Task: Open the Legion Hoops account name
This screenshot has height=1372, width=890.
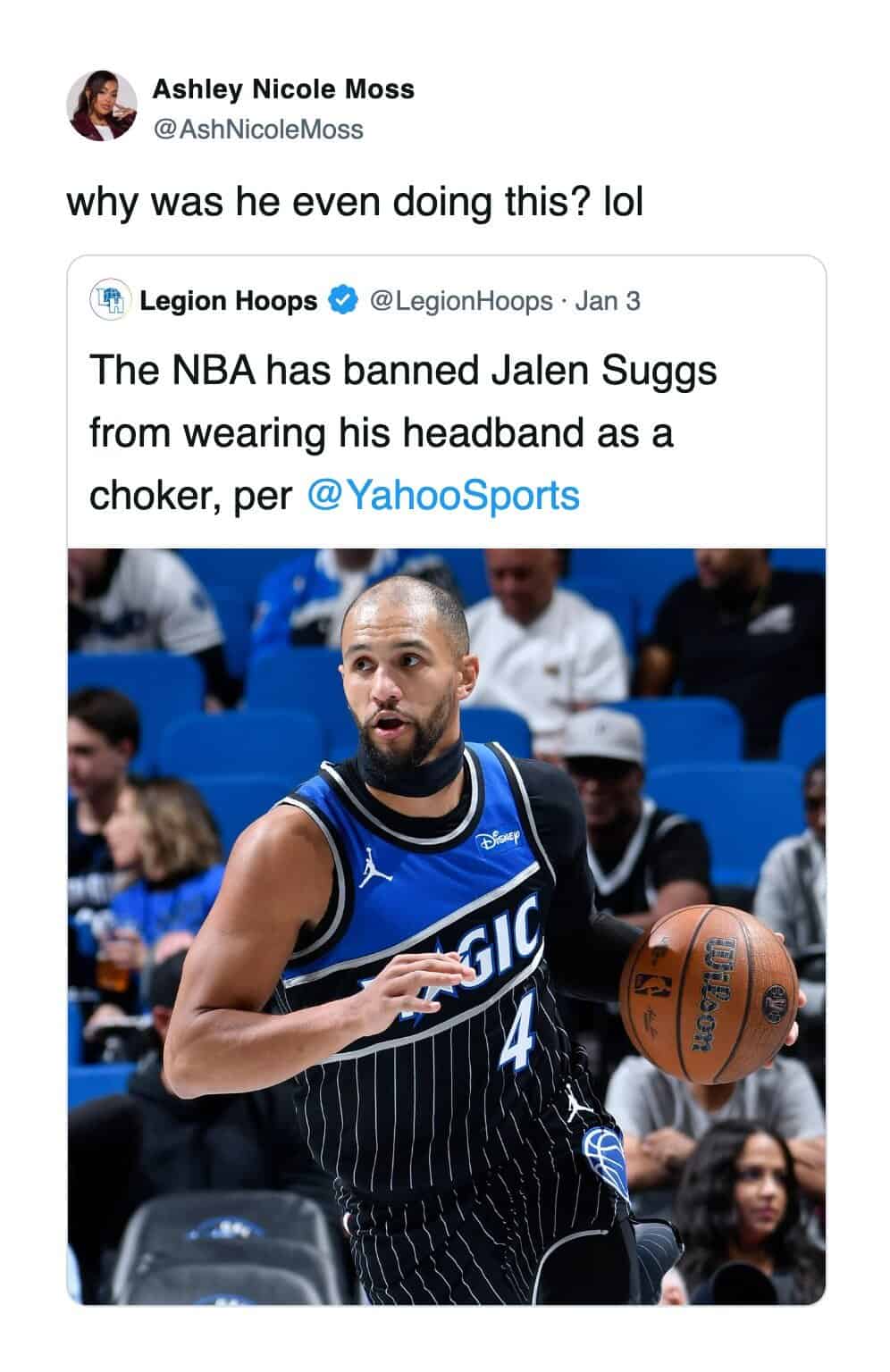Action: point(228,301)
